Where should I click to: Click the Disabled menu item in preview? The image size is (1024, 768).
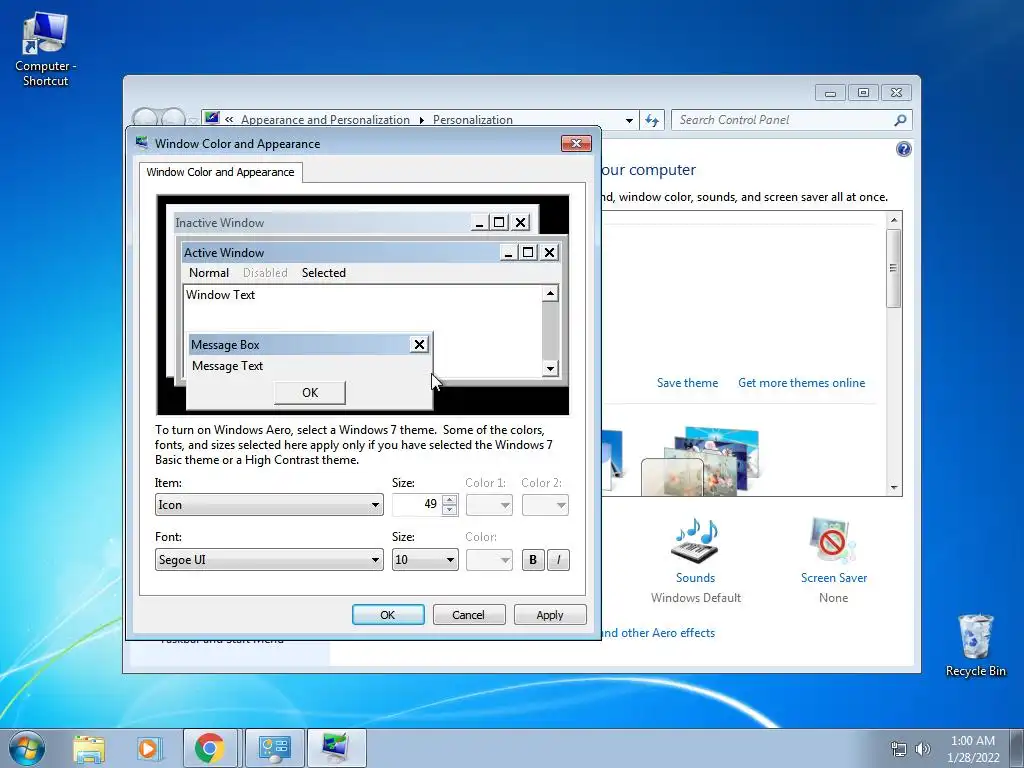coord(265,273)
